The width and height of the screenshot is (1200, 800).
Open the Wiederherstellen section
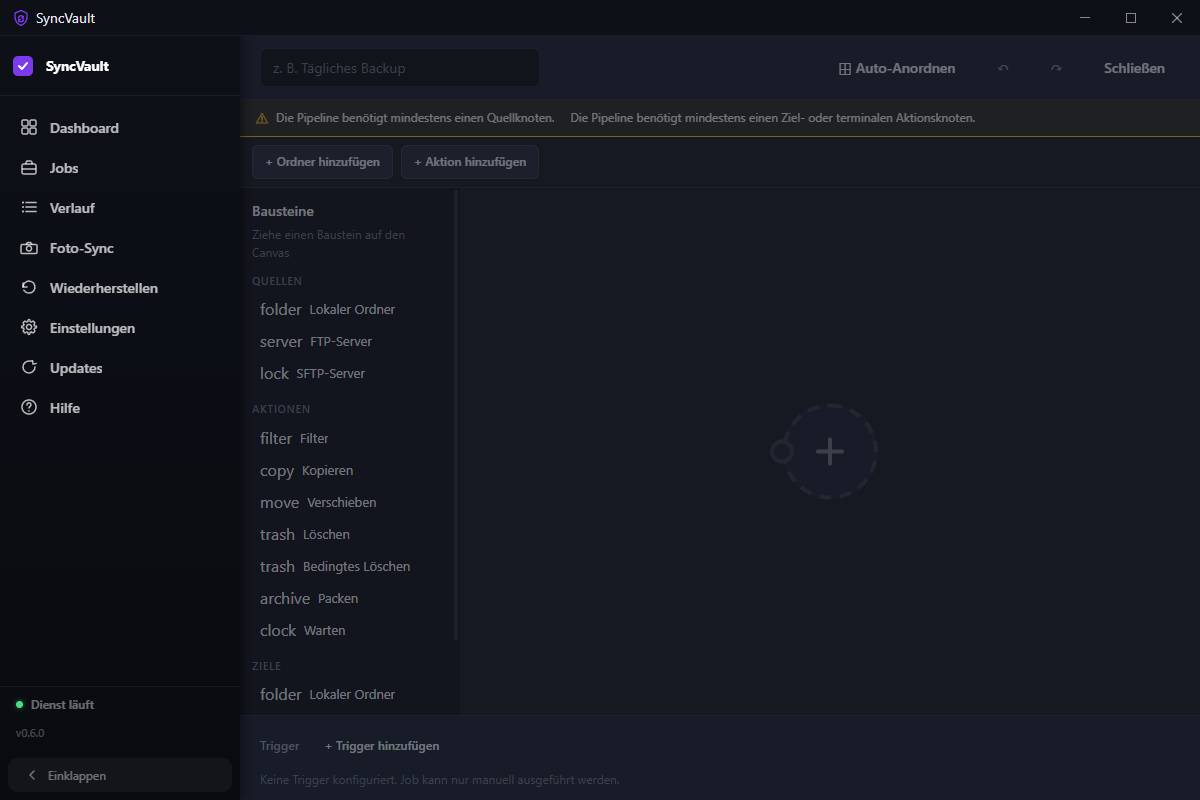click(x=120, y=288)
